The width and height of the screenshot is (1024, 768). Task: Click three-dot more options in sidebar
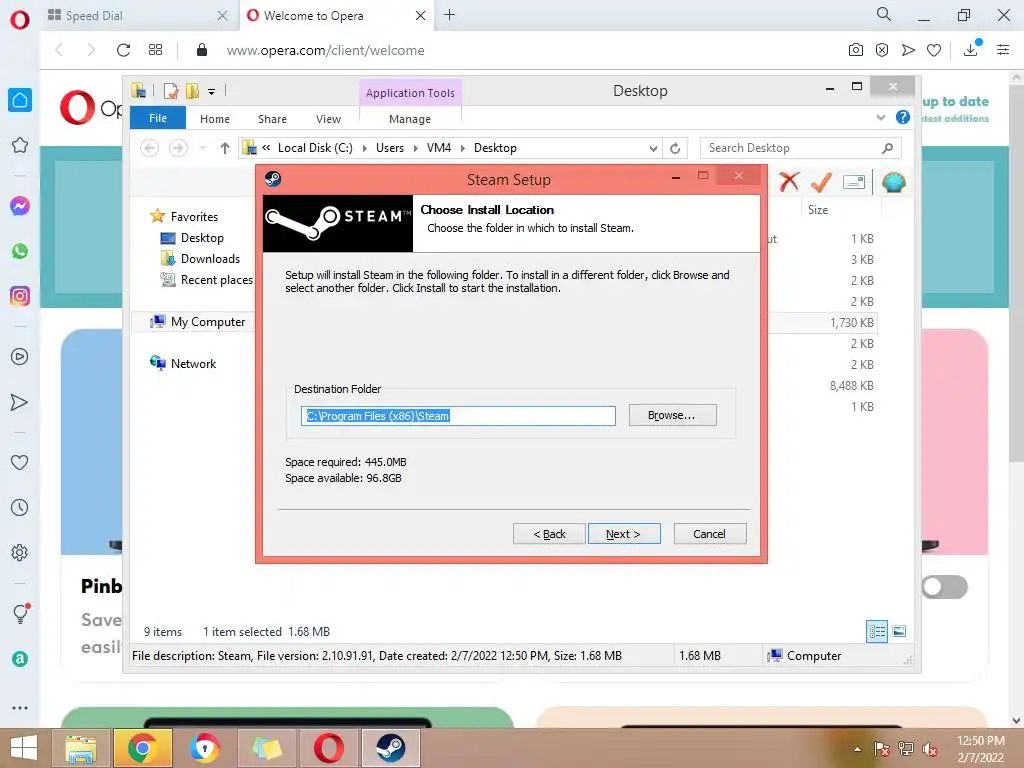pos(20,707)
